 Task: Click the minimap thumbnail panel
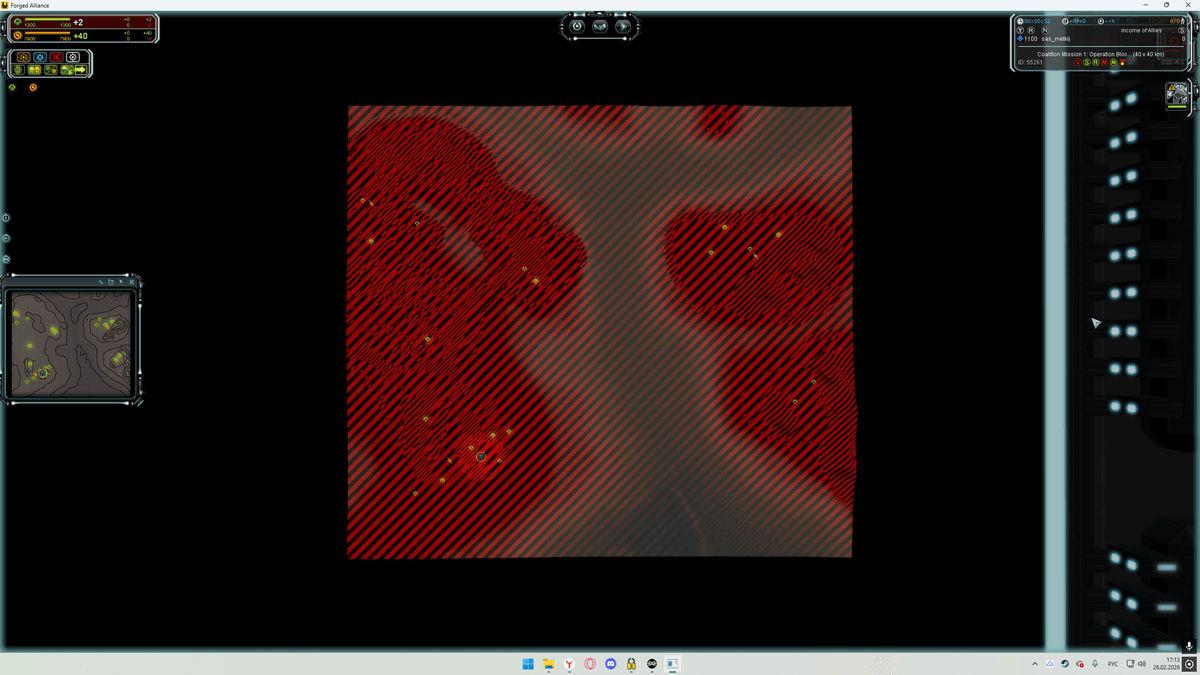point(70,342)
